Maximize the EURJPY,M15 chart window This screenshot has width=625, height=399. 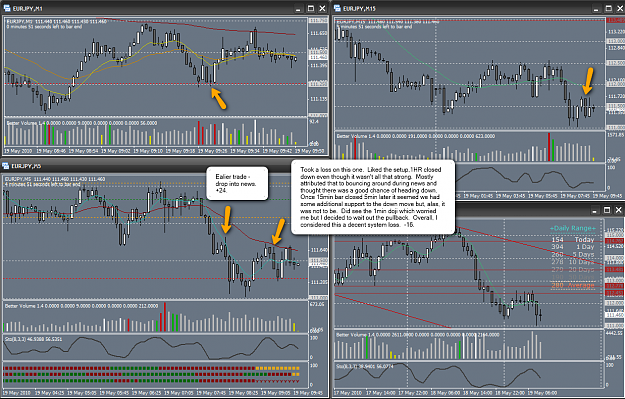tap(609, 8)
